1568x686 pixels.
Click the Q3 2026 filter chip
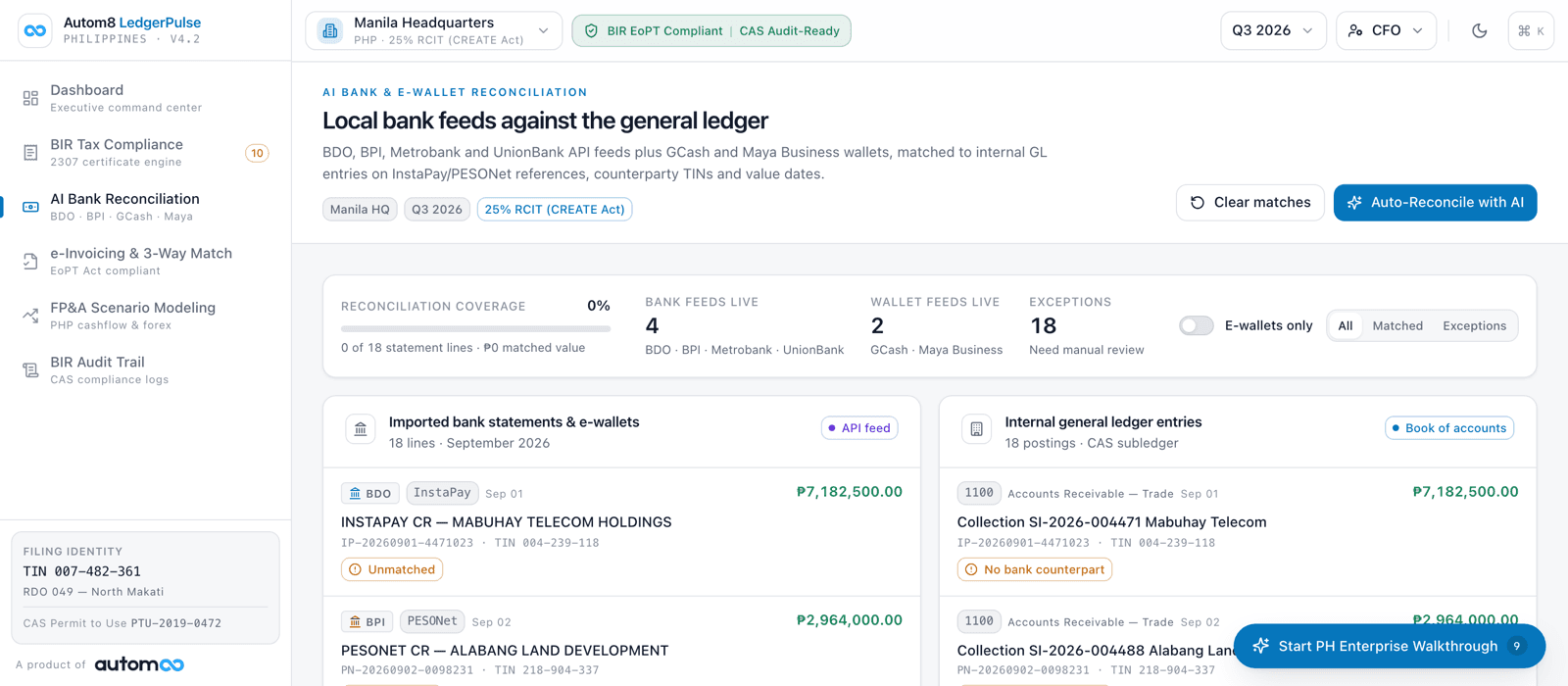pyautogui.click(x=437, y=210)
